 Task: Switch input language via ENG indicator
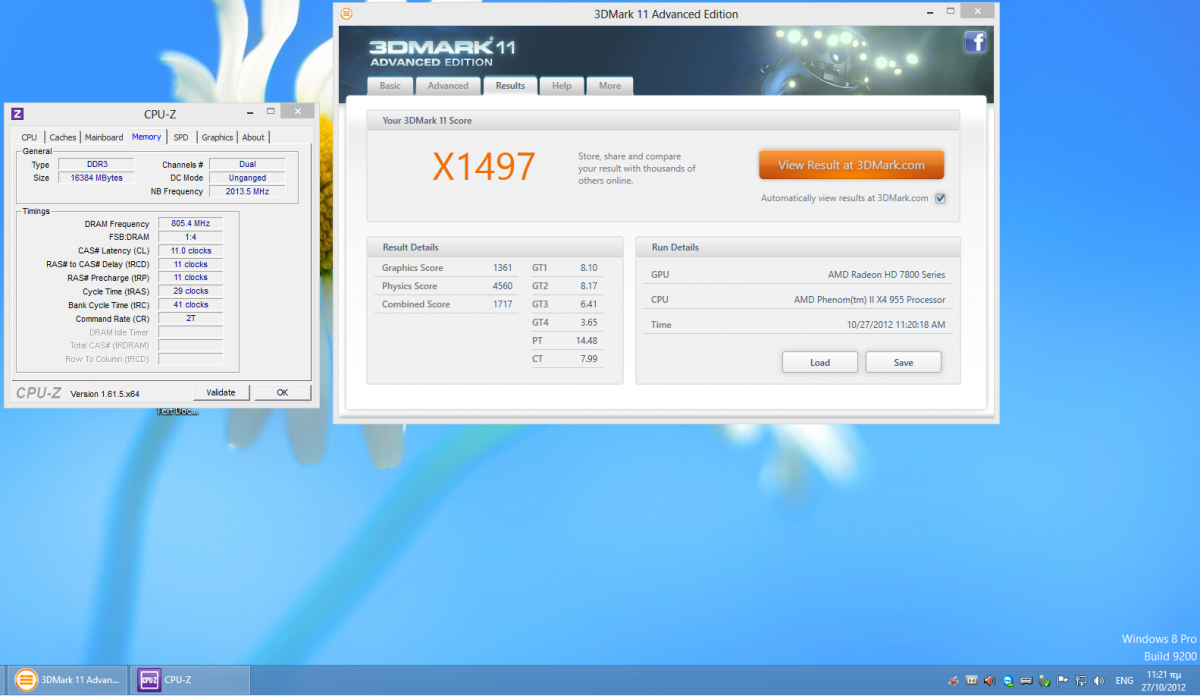1124,680
